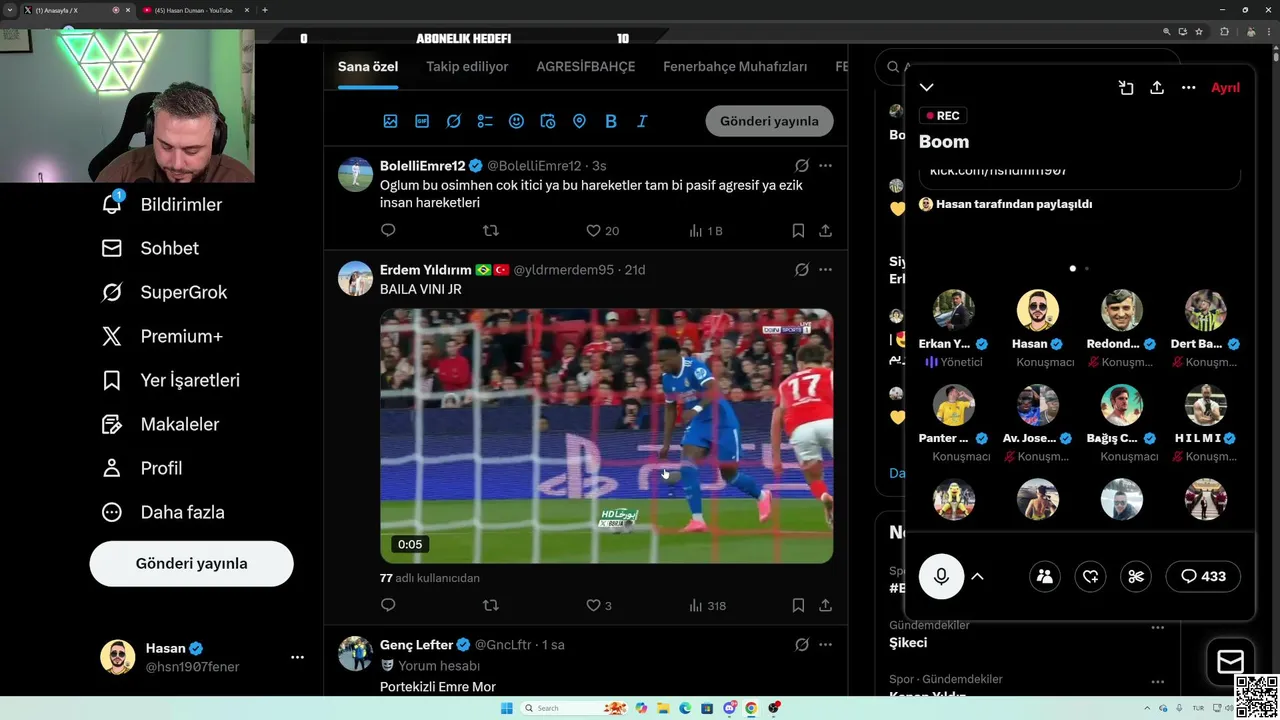
Task: Toggle microphone in Boom space
Action: click(x=941, y=576)
